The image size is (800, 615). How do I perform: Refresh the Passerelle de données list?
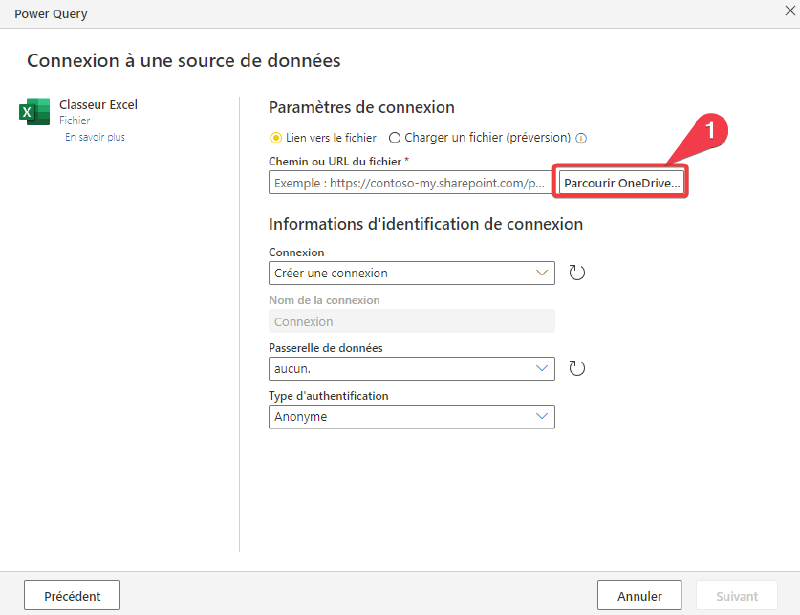pyautogui.click(x=577, y=368)
